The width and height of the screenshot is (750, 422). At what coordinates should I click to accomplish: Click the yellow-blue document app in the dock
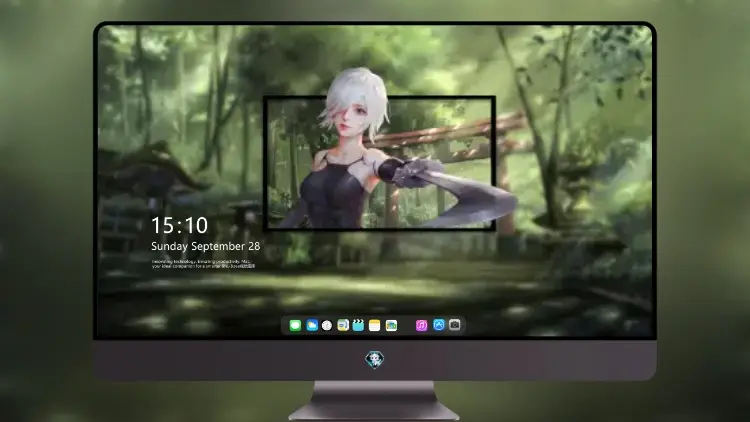coord(343,326)
